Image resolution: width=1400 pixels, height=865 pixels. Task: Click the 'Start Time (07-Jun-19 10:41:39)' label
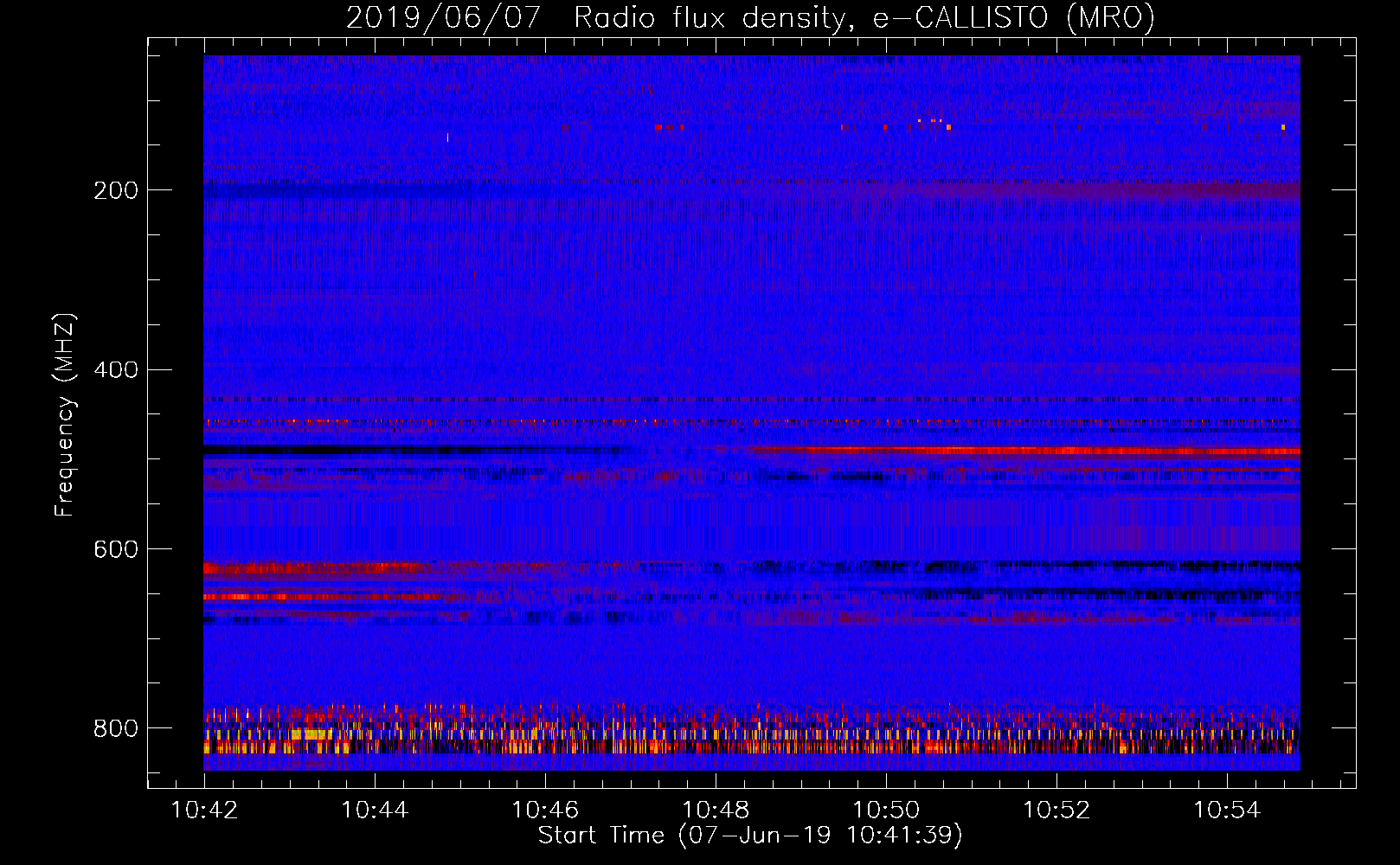tap(750, 836)
